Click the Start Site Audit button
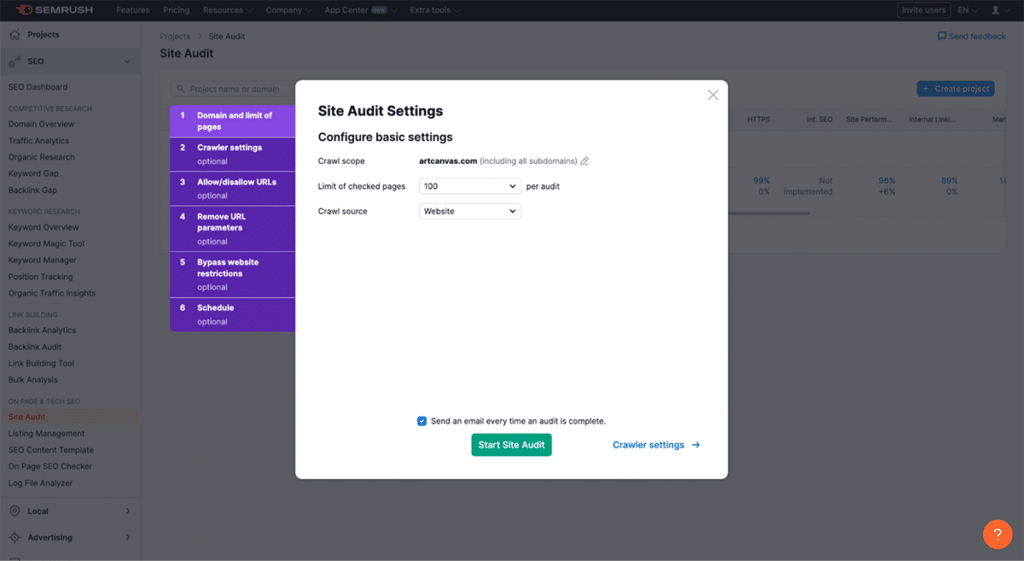The height and width of the screenshot is (561, 1024). (511, 445)
